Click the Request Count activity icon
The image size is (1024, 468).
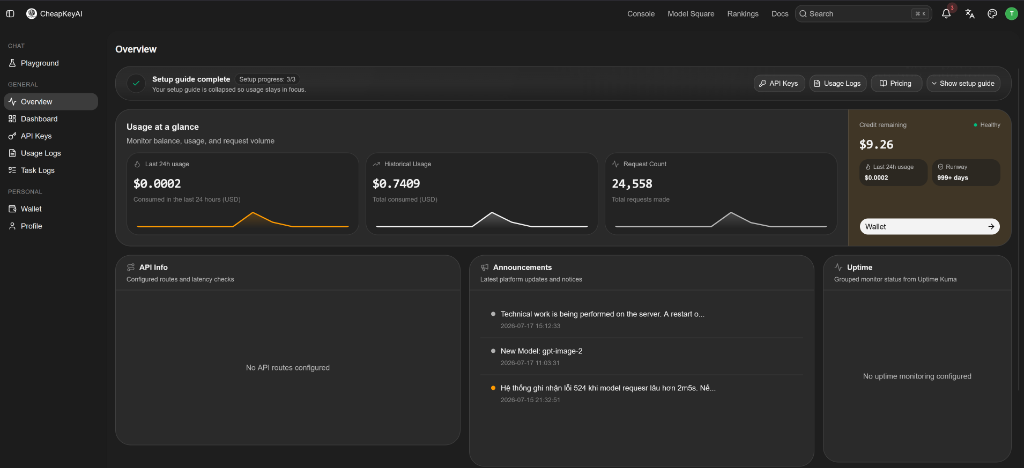(615, 164)
